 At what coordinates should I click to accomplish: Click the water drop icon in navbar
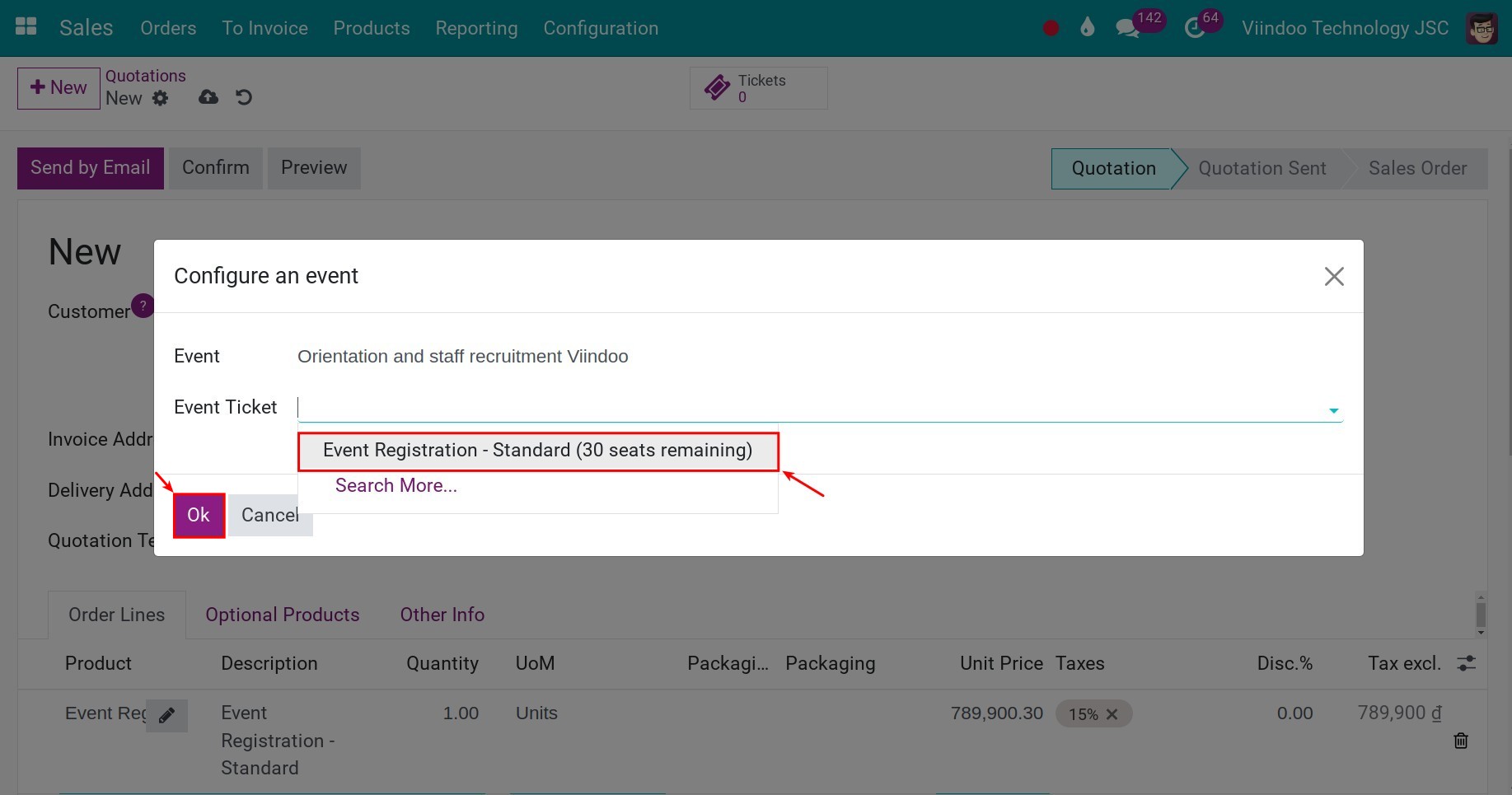[x=1088, y=28]
